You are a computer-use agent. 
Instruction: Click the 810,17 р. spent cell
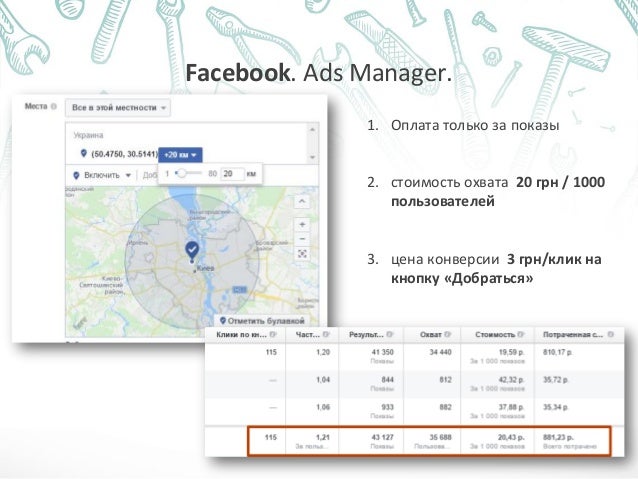(x=579, y=357)
